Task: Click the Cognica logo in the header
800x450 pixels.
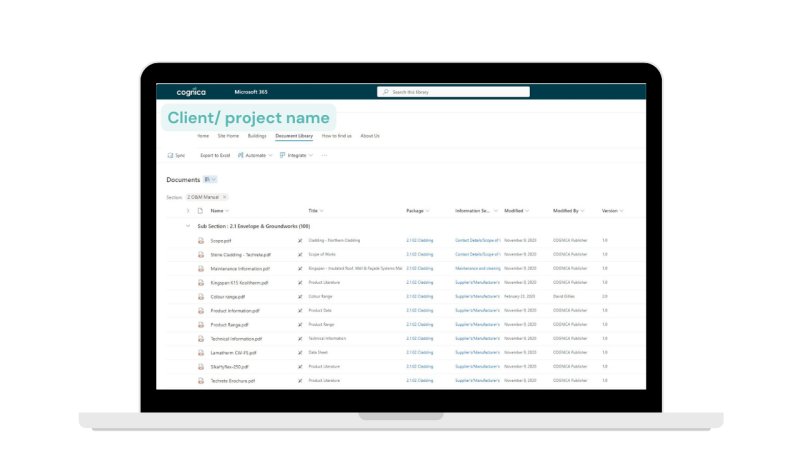Action: tap(191, 92)
